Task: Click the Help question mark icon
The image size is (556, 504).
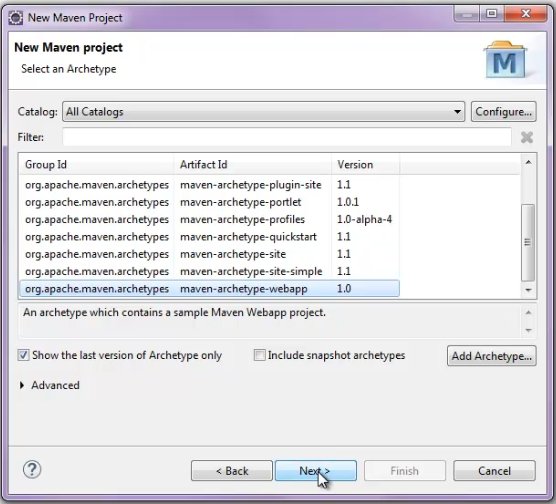Action: (x=32, y=470)
